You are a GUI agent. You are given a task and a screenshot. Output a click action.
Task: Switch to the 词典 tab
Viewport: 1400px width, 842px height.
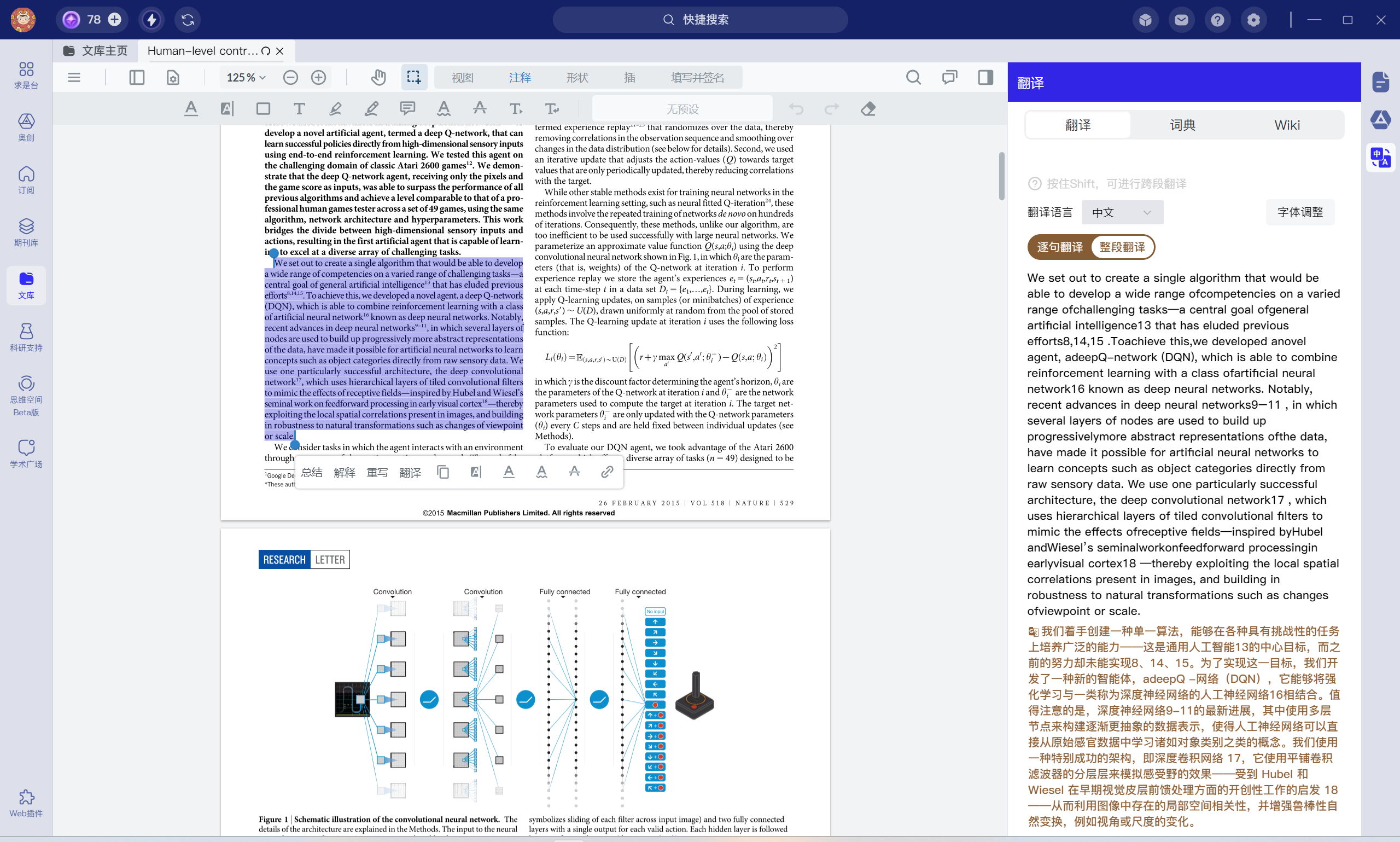(x=1182, y=125)
